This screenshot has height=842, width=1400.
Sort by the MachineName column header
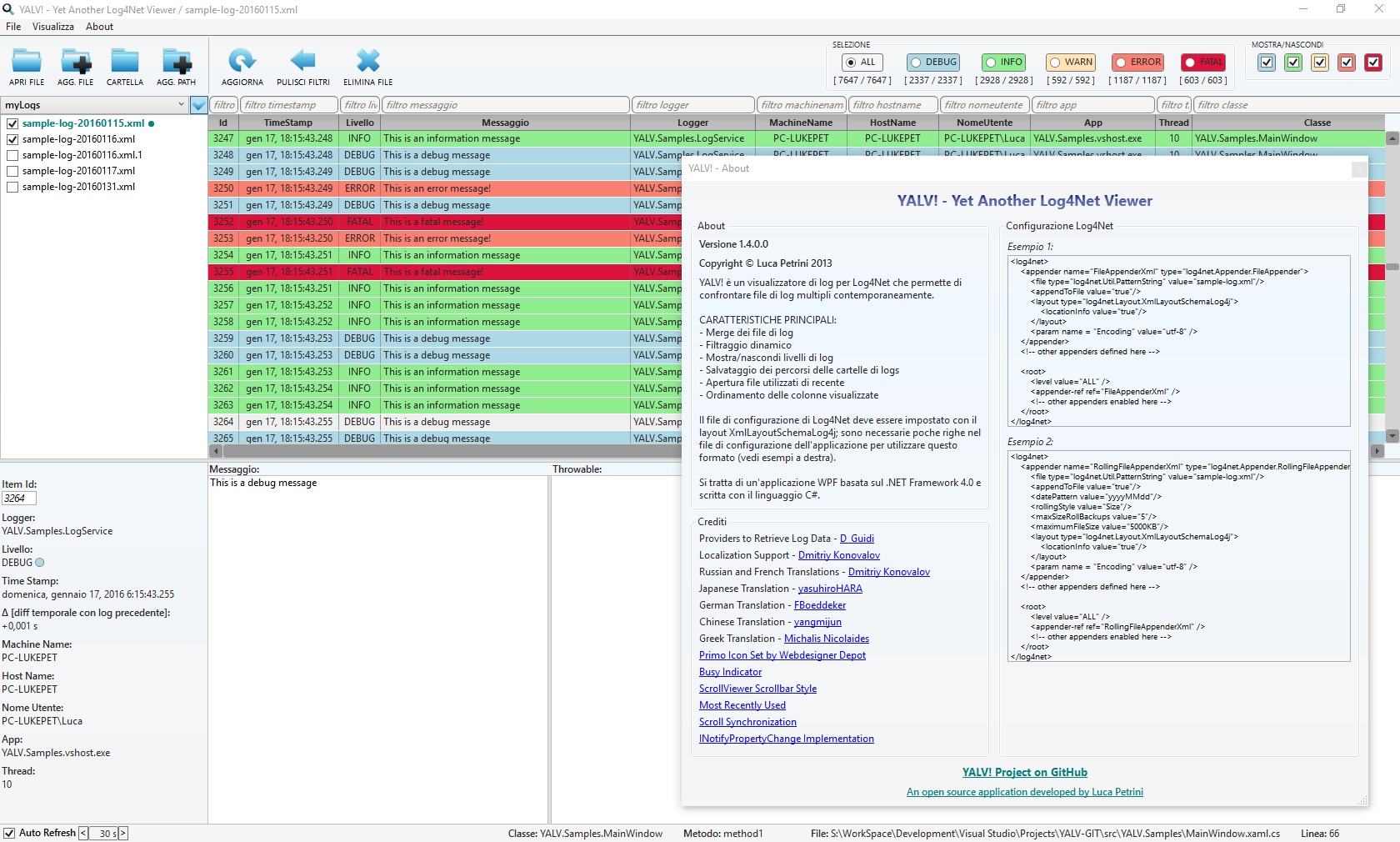pos(801,123)
